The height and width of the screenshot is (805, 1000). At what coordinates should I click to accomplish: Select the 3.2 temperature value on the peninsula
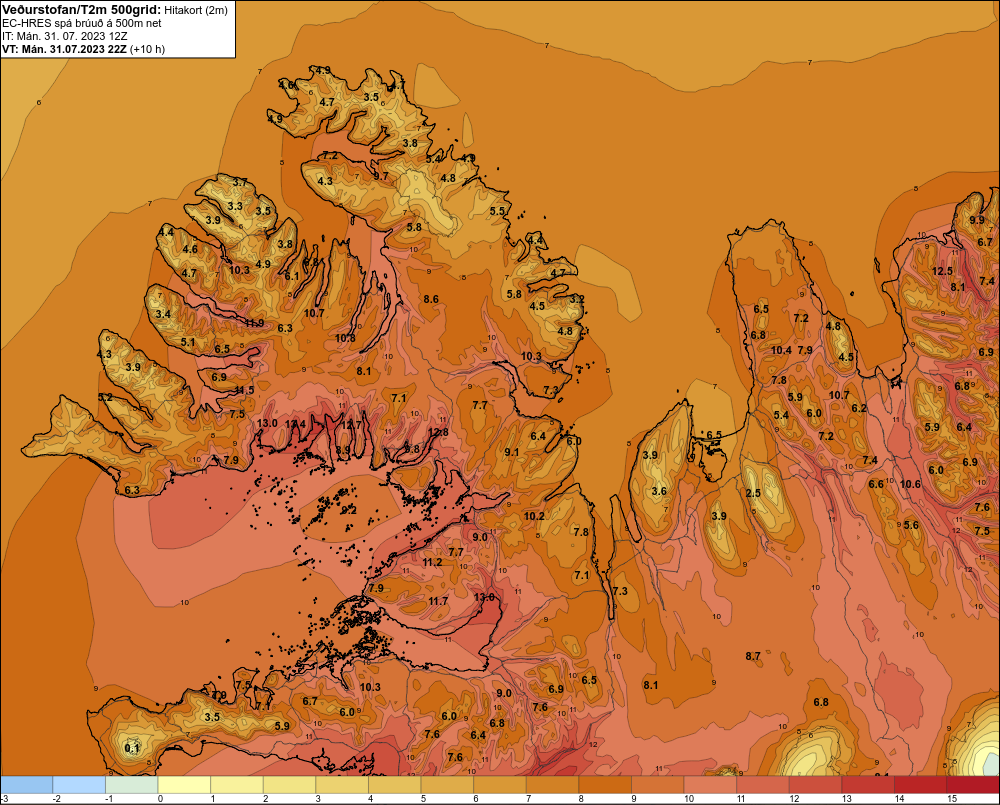coord(577,299)
